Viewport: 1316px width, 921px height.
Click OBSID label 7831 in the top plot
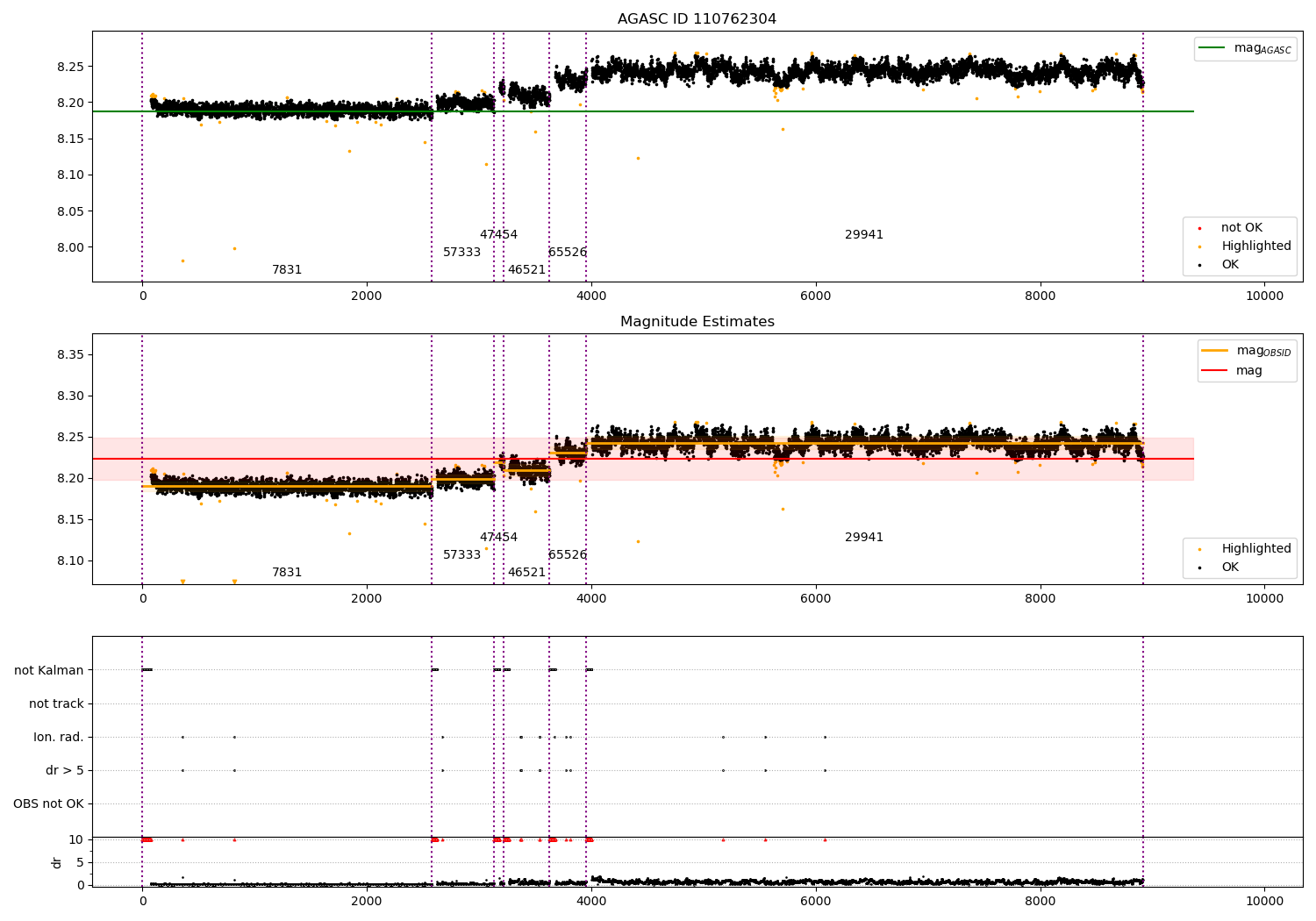click(x=287, y=270)
